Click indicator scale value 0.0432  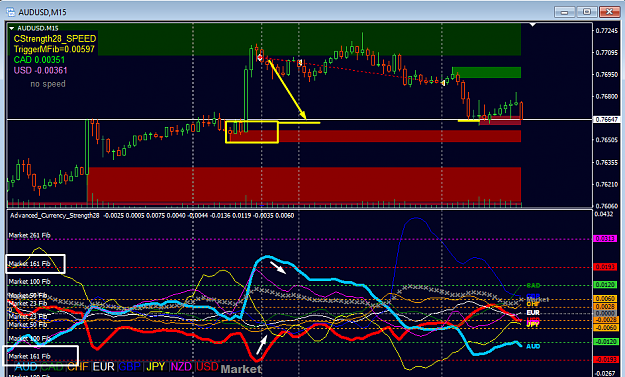604,214
